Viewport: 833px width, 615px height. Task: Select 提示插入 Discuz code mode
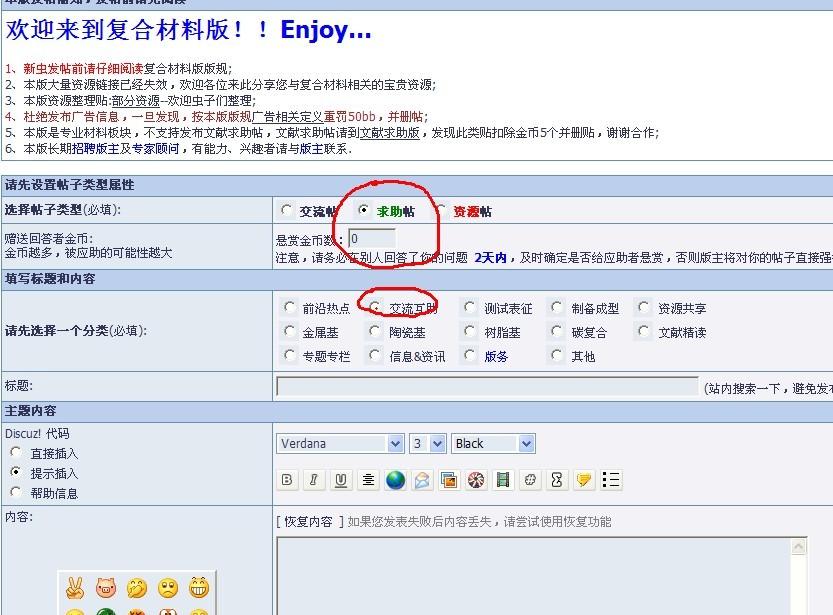pos(16,472)
